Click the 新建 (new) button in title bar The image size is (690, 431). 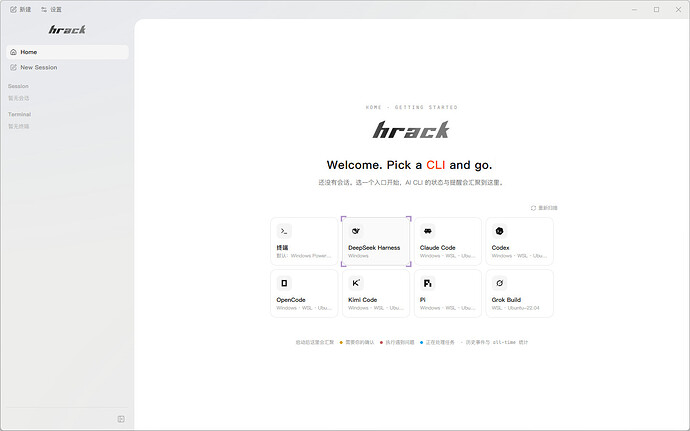[x=20, y=9]
